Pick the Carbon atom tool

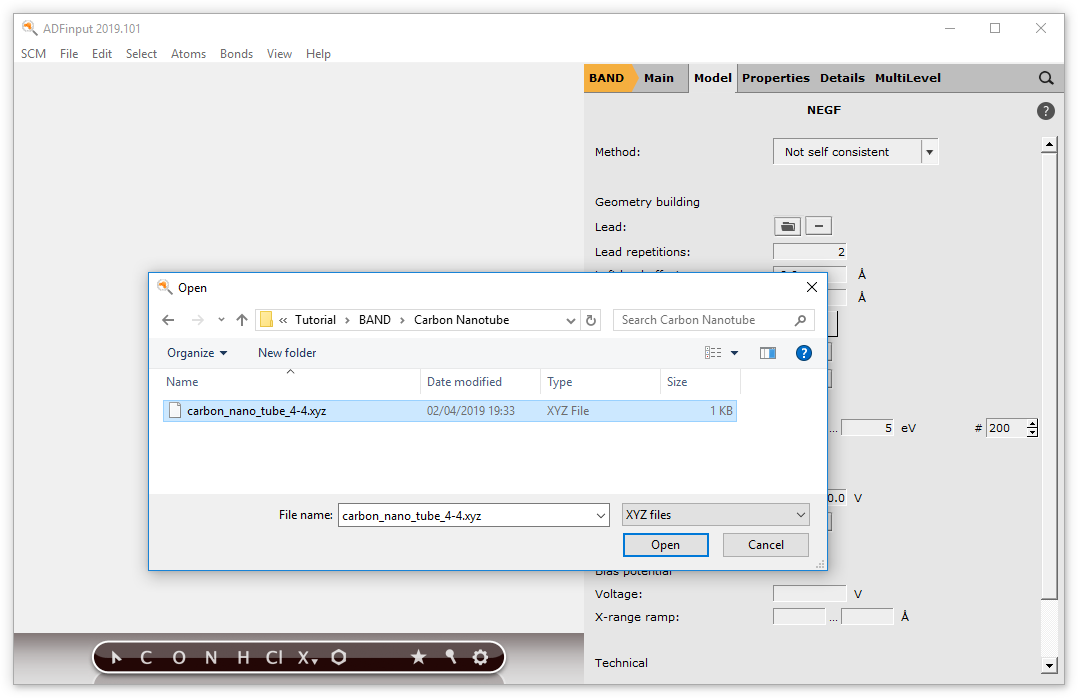coord(146,657)
